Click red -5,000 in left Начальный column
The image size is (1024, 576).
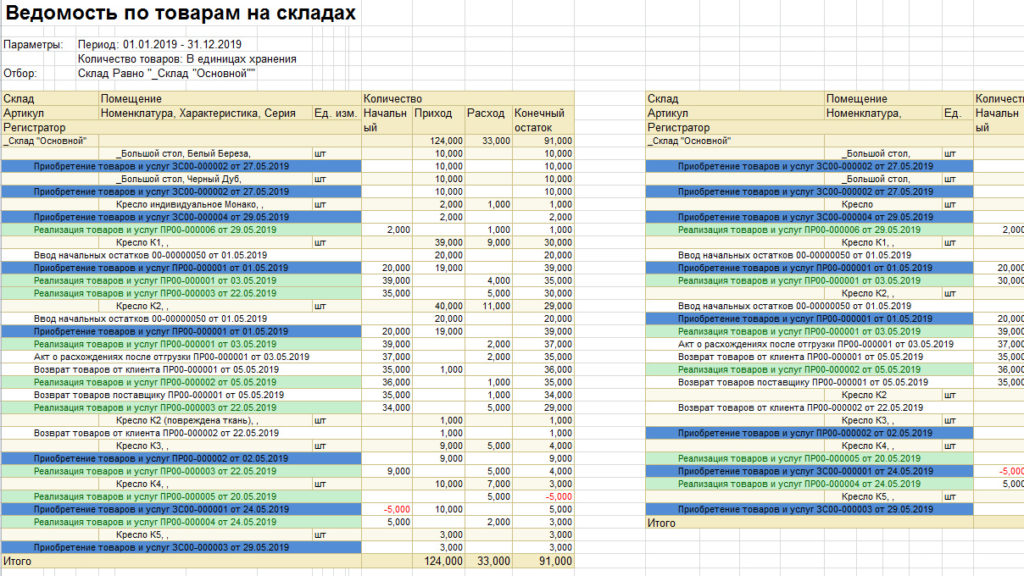[x=396, y=509]
